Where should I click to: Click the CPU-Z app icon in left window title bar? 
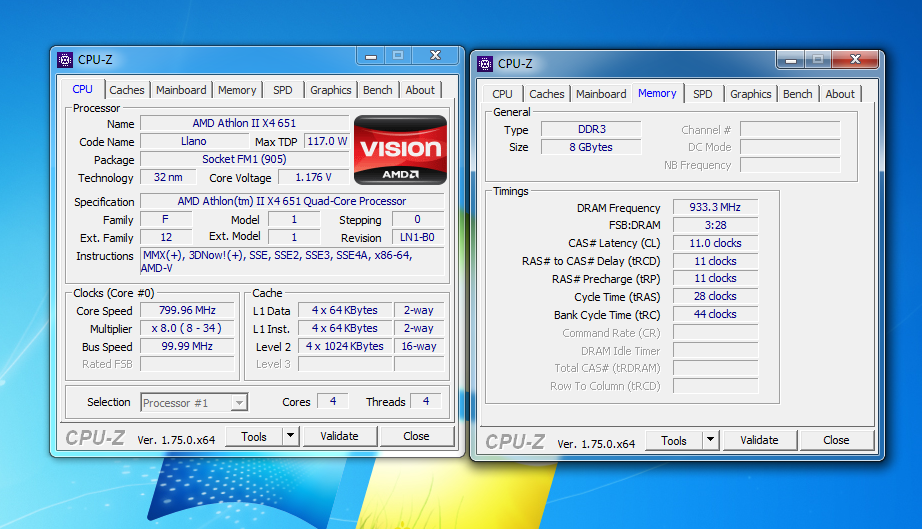tap(65, 60)
